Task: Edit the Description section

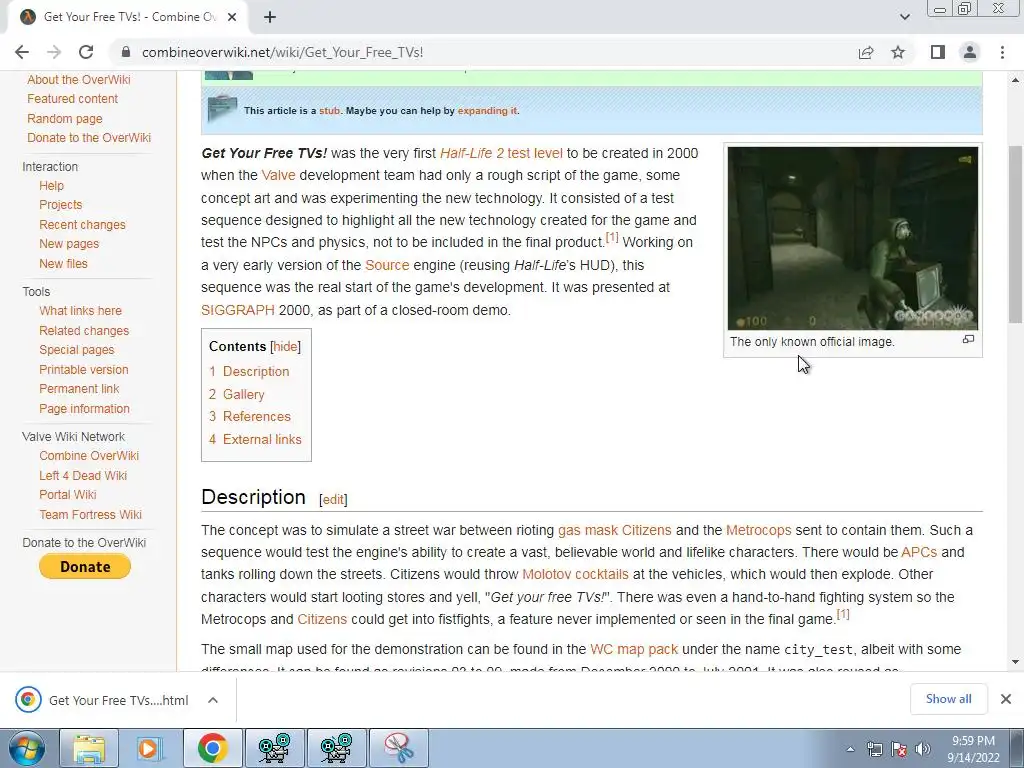Action: (x=333, y=500)
